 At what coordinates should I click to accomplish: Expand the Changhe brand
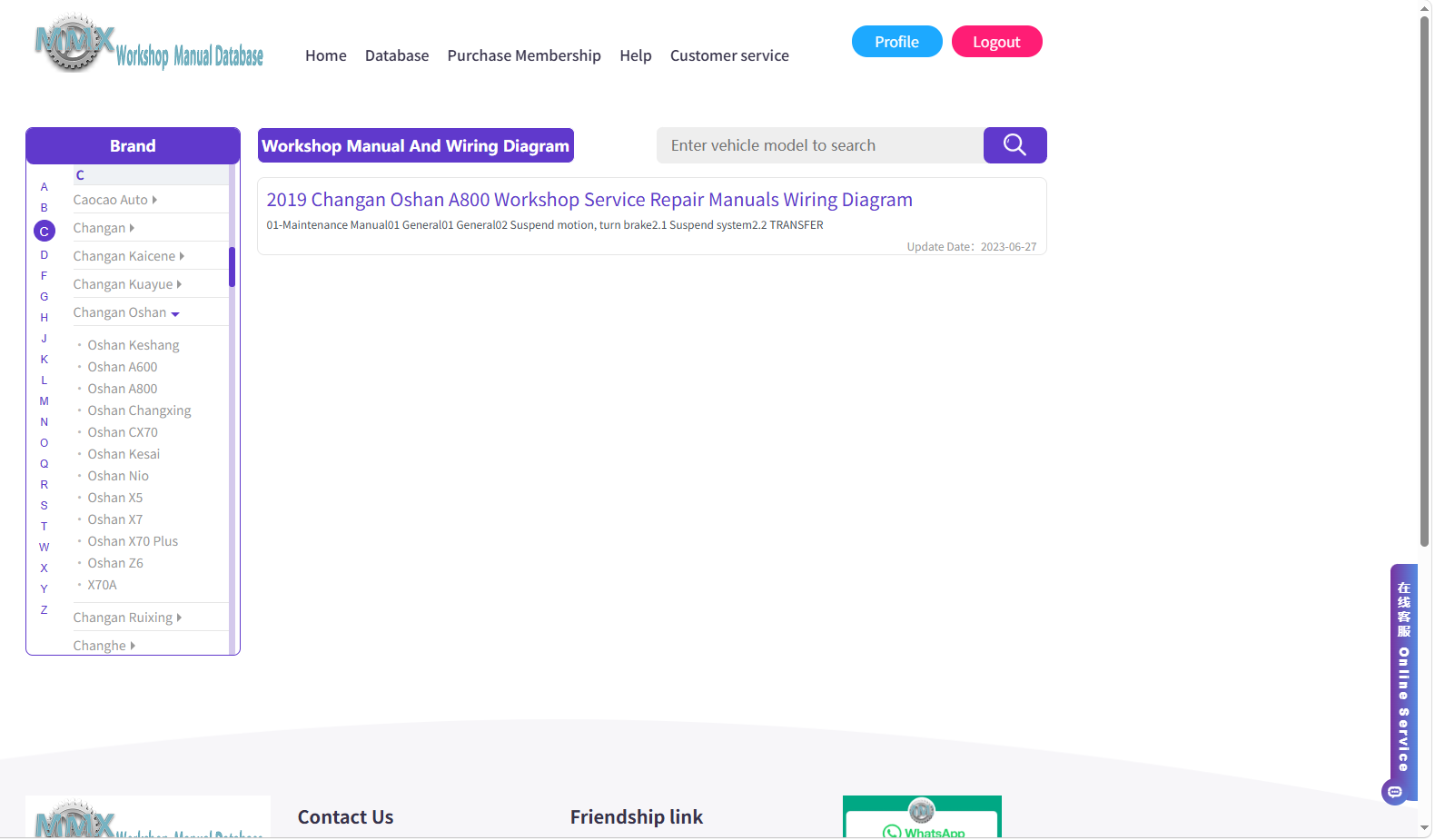pyautogui.click(x=104, y=646)
